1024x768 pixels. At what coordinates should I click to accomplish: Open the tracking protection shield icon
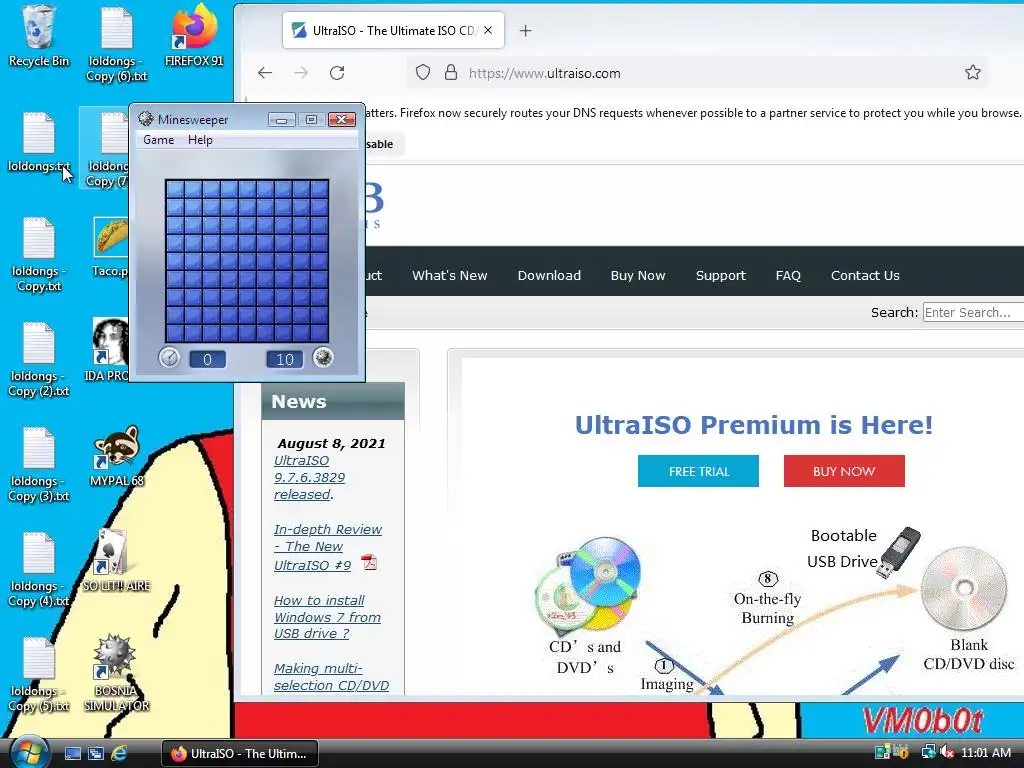coord(423,72)
